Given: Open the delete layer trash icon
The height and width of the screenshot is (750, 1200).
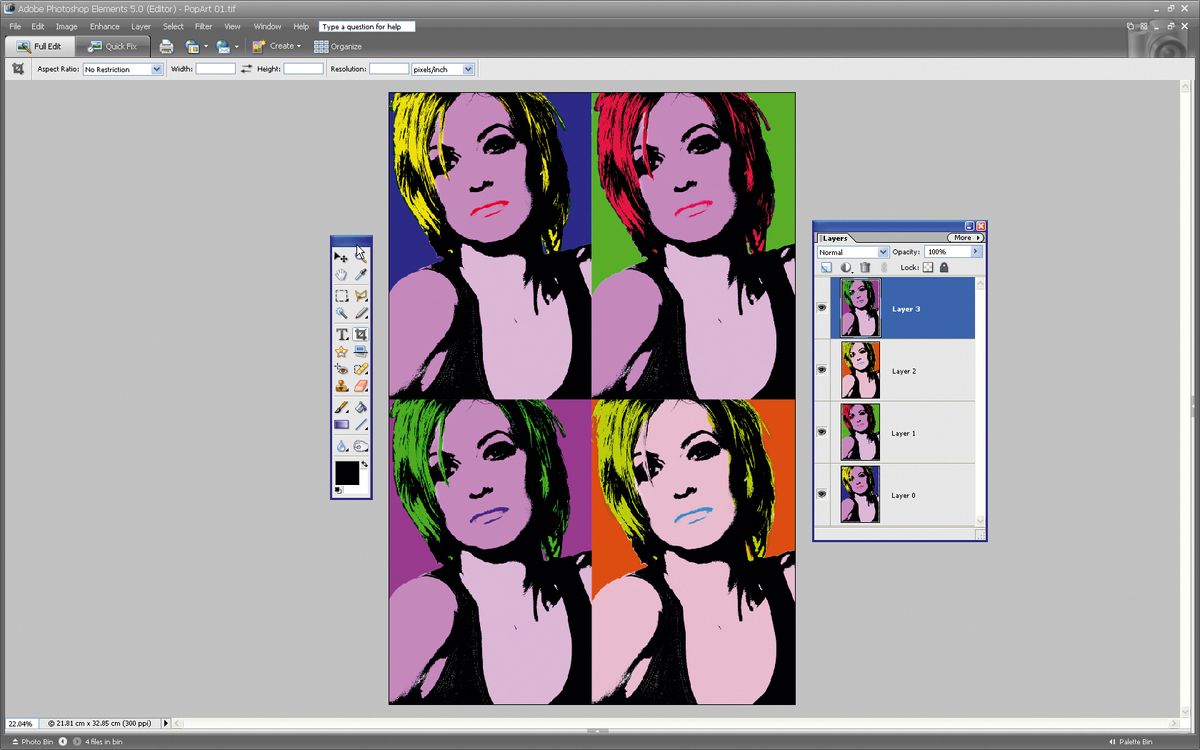Looking at the screenshot, I should pos(865,267).
